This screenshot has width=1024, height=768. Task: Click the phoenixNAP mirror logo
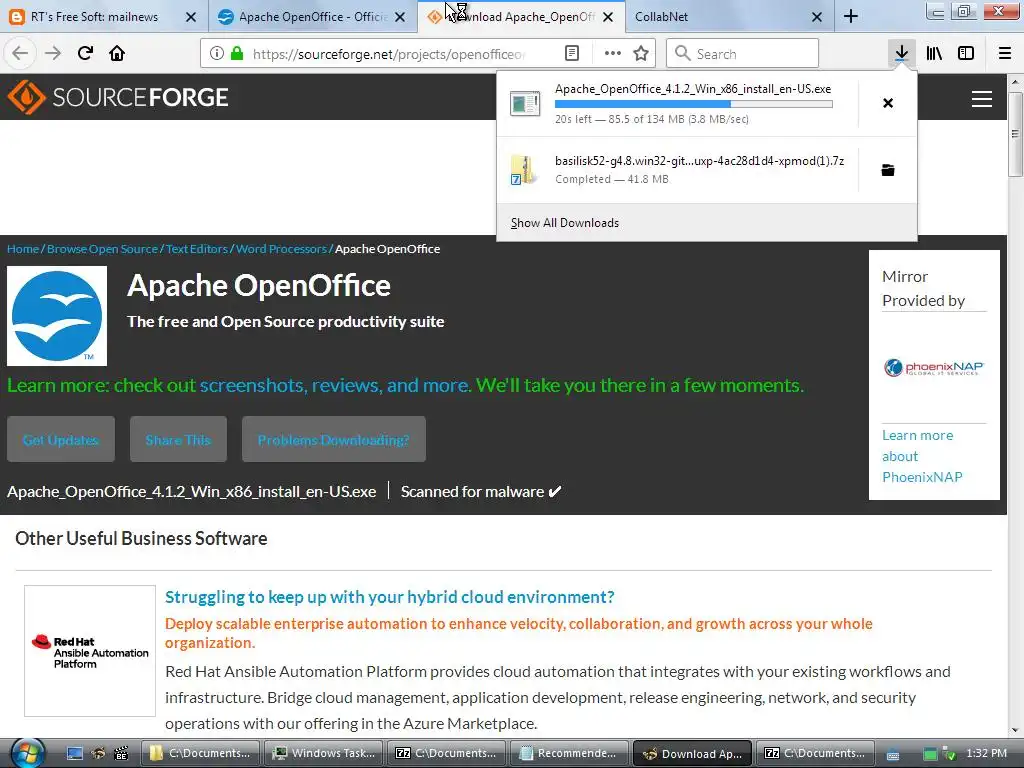click(934, 368)
